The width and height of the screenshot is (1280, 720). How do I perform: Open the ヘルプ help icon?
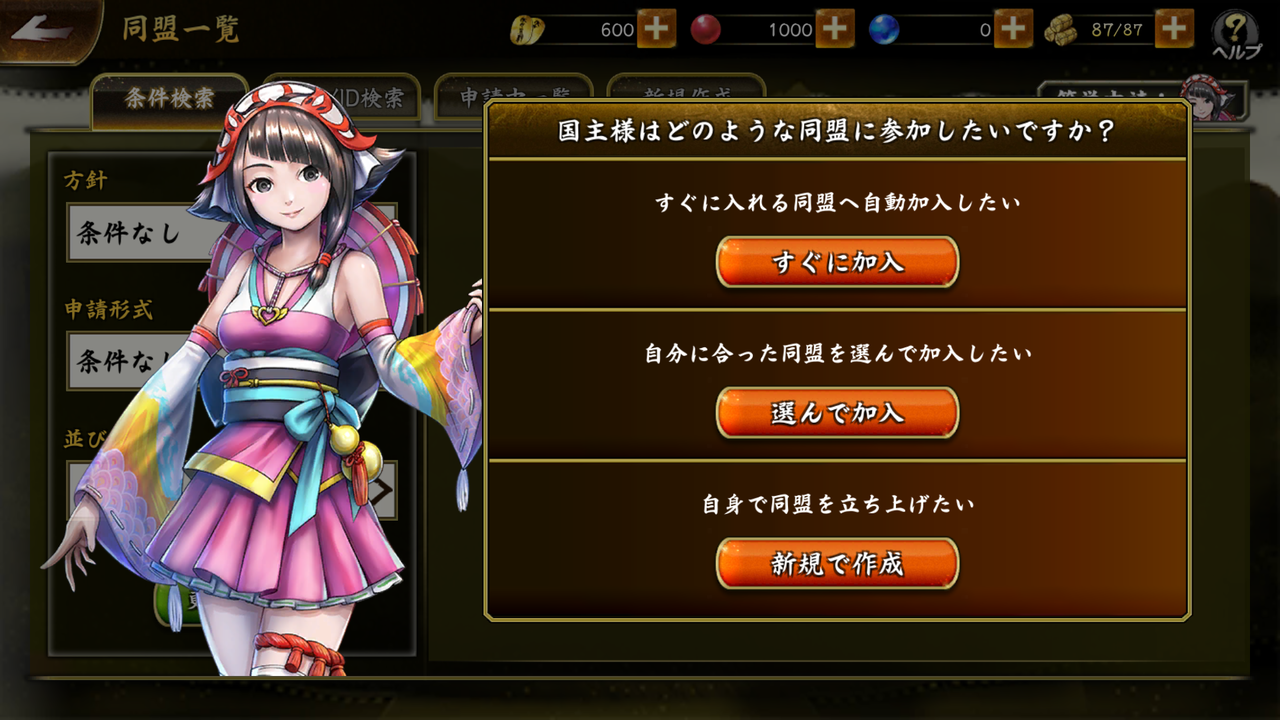pos(1237,35)
